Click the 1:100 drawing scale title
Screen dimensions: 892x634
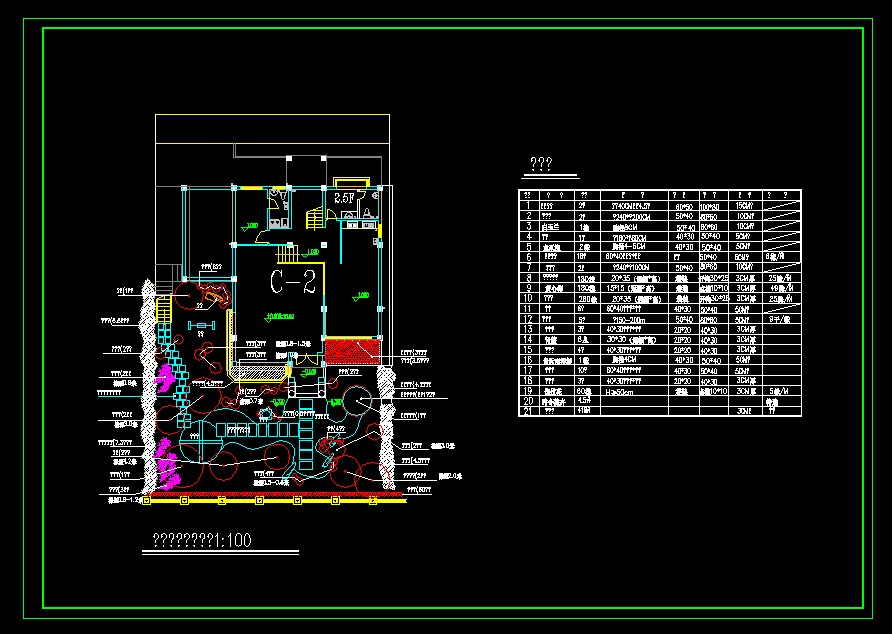[200, 541]
